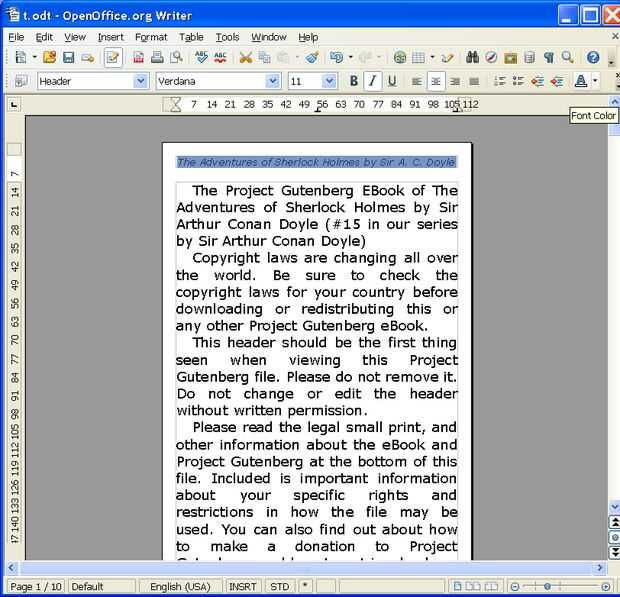The width and height of the screenshot is (620, 597).
Task: Open the View menu
Action: tap(75, 37)
